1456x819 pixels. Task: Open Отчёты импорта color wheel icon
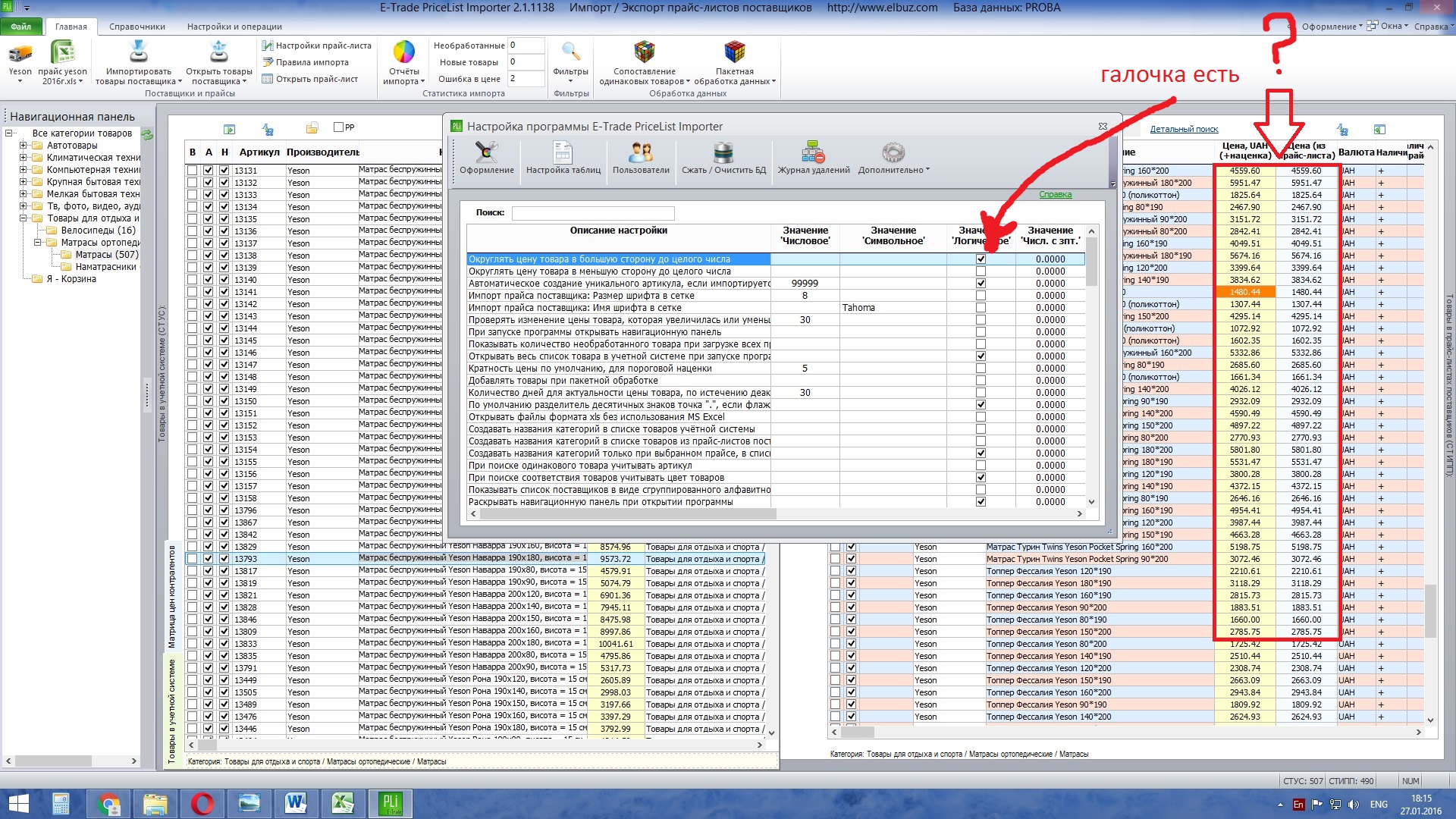click(403, 52)
